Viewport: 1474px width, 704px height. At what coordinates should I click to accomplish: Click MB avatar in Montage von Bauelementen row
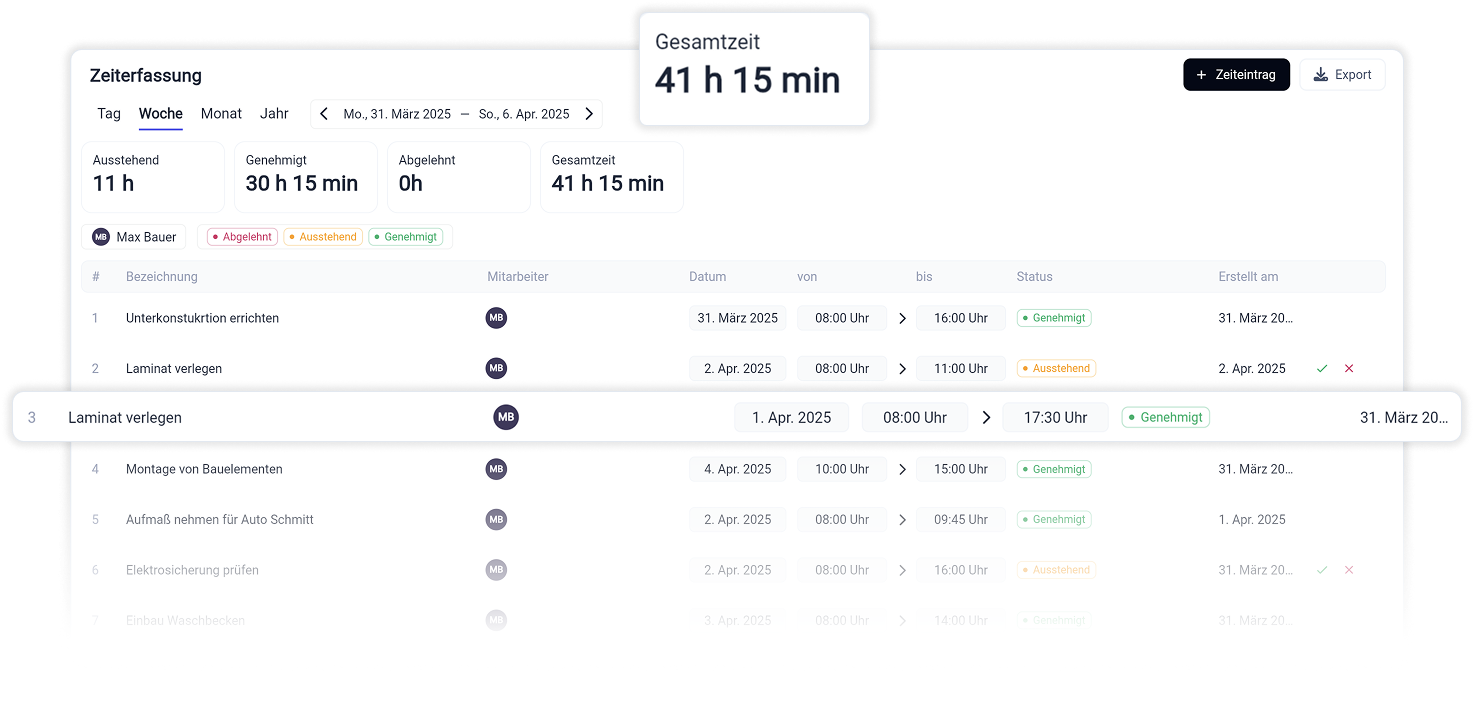[496, 469]
